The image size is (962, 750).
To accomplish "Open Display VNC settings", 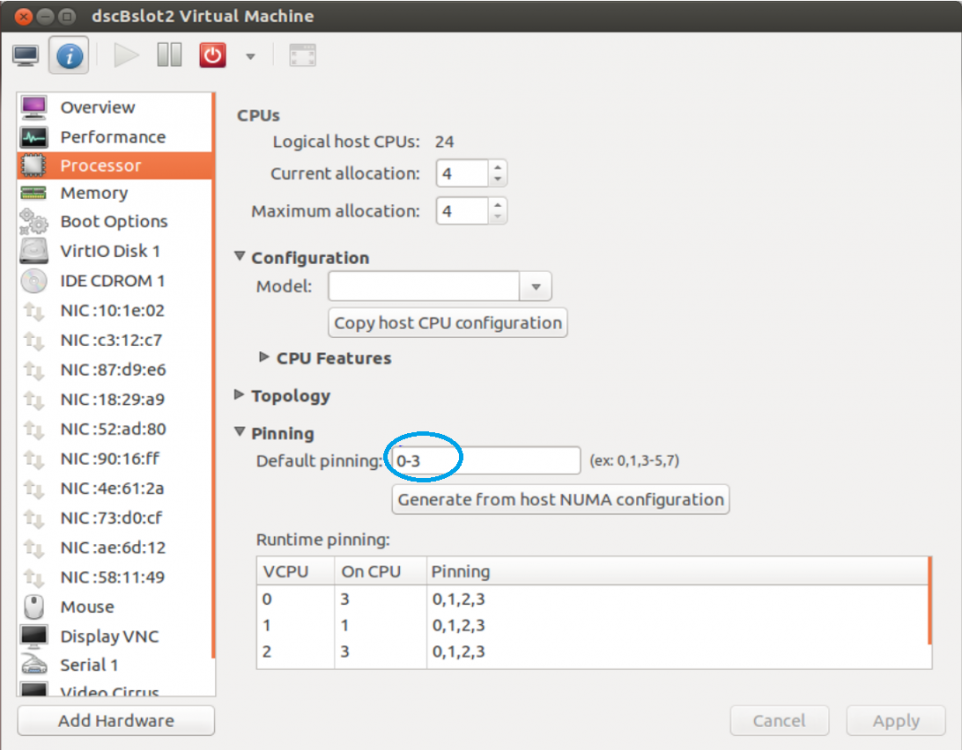I will coord(115,636).
